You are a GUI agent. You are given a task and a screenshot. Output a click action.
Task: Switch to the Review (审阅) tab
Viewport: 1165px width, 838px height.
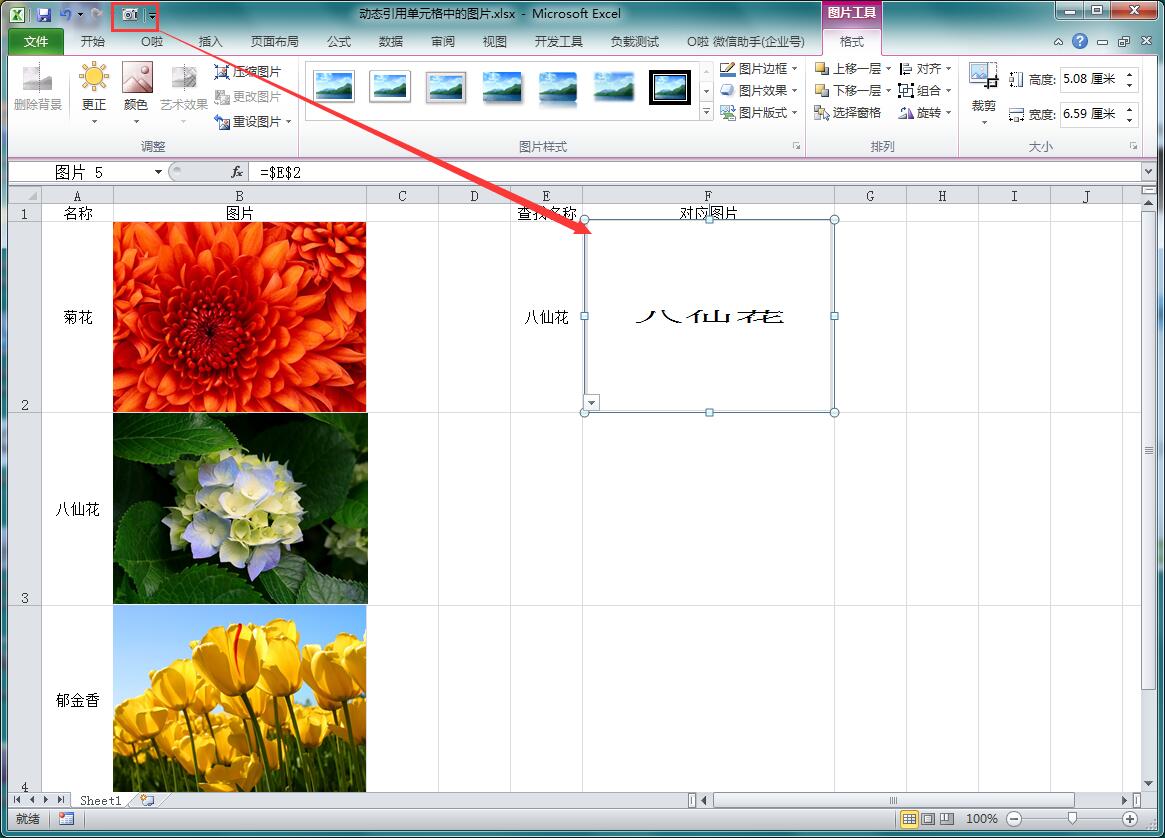[443, 42]
